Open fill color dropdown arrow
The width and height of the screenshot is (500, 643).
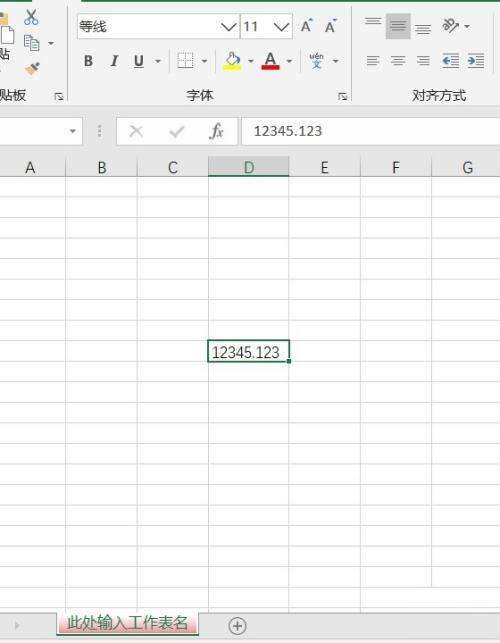click(x=251, y=61)
